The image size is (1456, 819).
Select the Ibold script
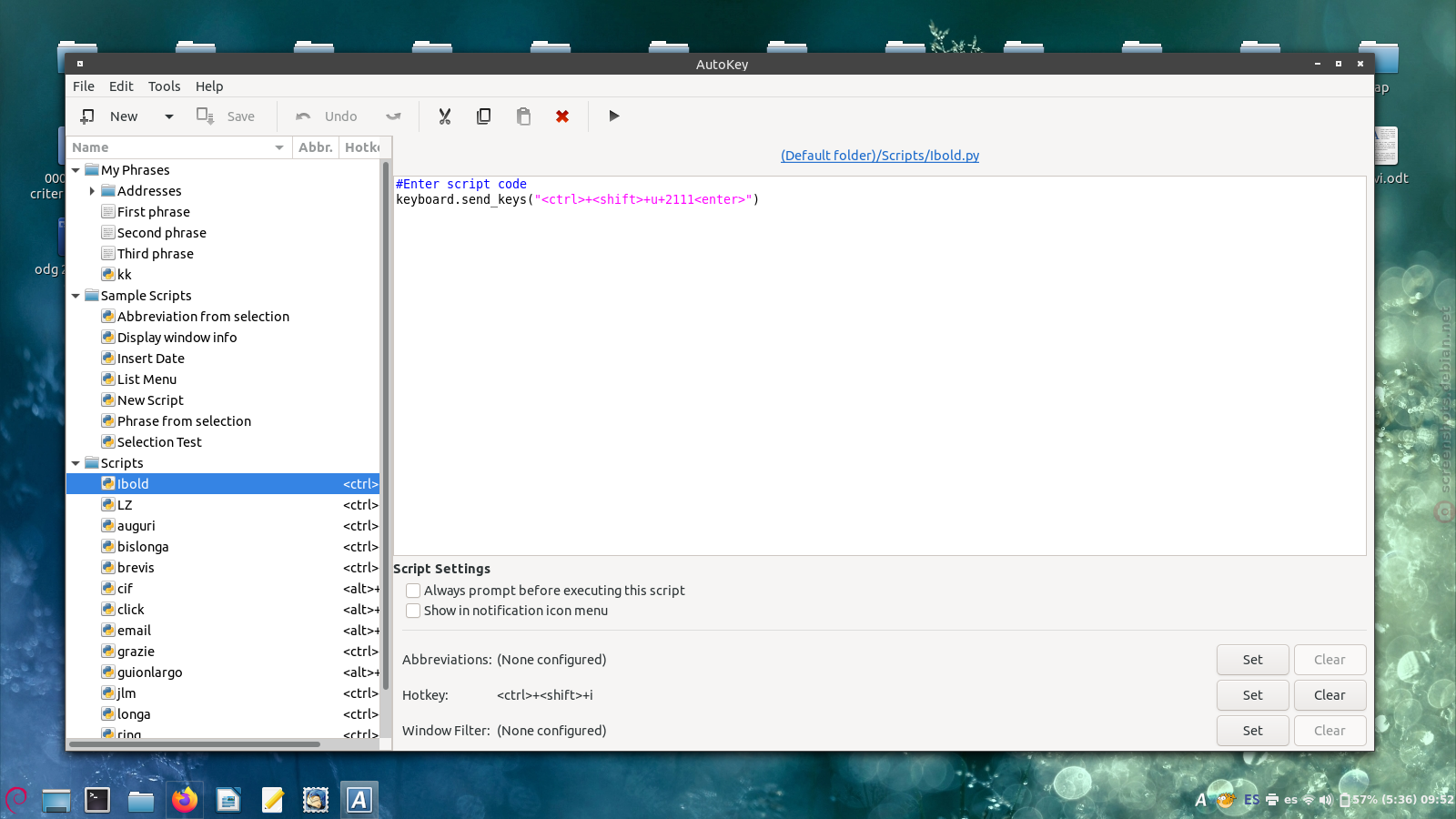pyautogui.click(x=223, y=484)
